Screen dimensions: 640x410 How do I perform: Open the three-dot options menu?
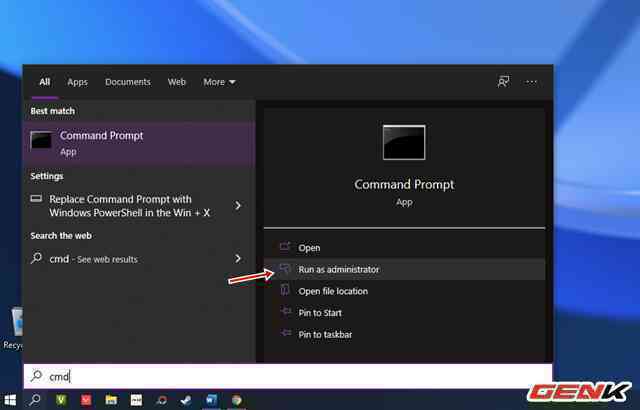[x=531, y=82]
